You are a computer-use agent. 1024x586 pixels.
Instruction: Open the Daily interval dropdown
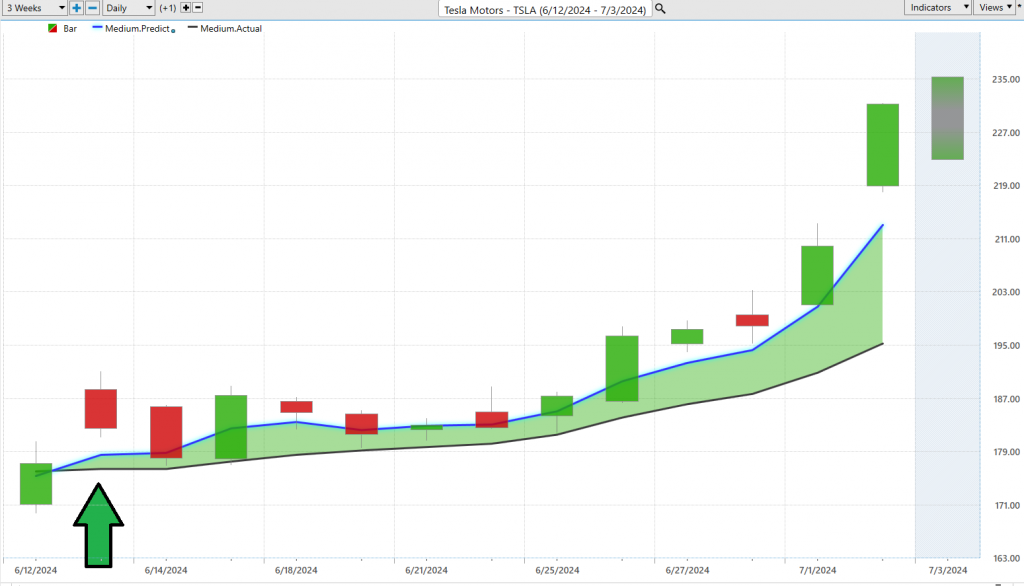click(x=128, y=8)
